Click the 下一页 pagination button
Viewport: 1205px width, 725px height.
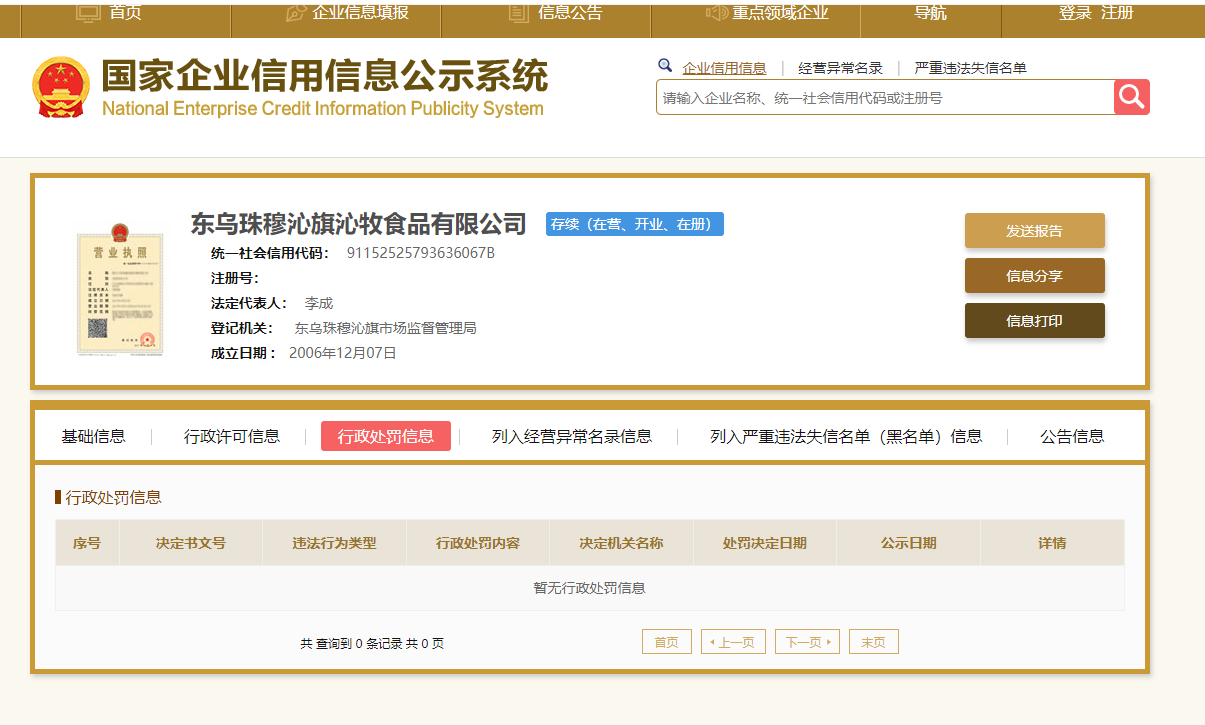(x=807, y=642)
